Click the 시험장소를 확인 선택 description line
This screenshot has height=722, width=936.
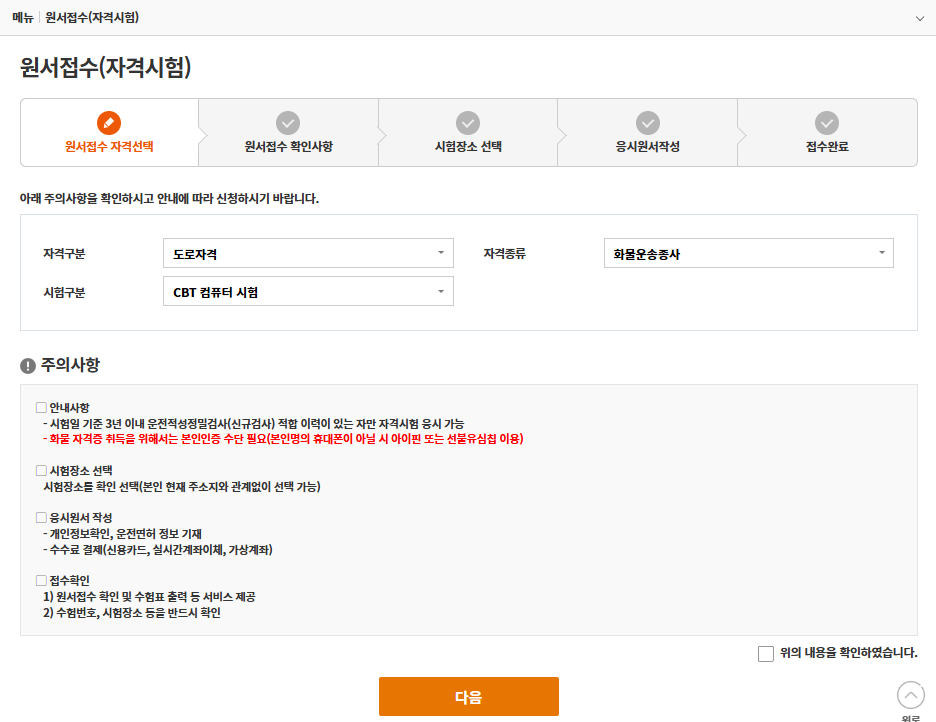pyautogui.click(x=182, y=487)
